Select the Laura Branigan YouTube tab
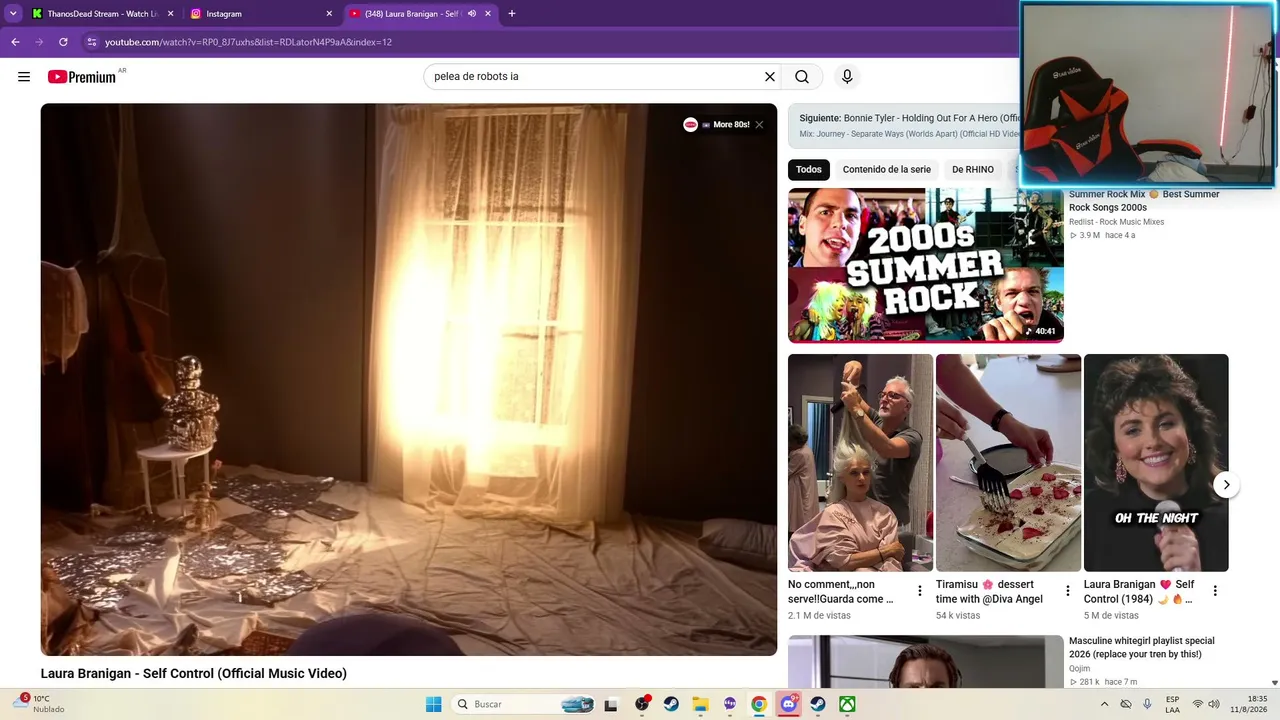 click(x=421, y=14)
